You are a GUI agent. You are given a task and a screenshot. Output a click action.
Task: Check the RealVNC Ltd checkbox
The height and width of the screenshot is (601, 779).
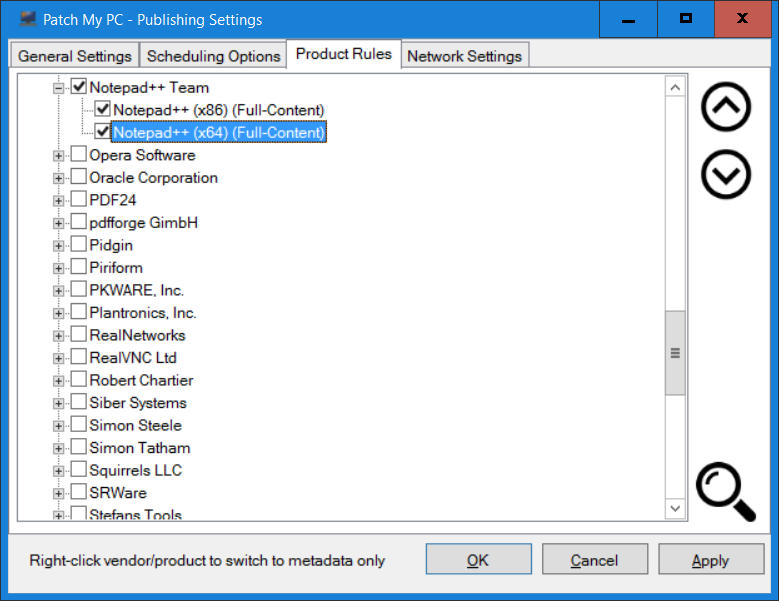coord(78,357)
